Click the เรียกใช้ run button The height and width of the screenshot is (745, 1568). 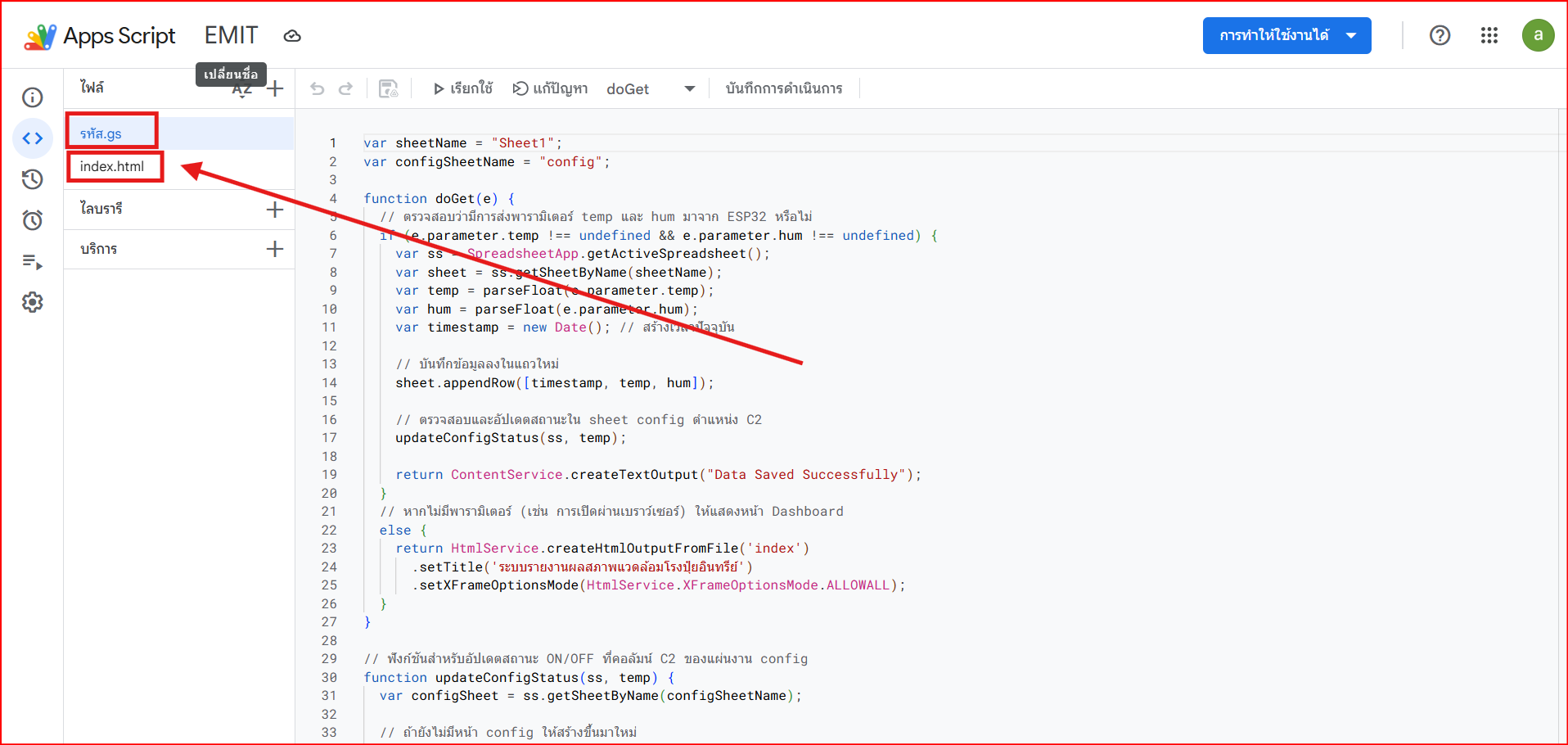462,88
